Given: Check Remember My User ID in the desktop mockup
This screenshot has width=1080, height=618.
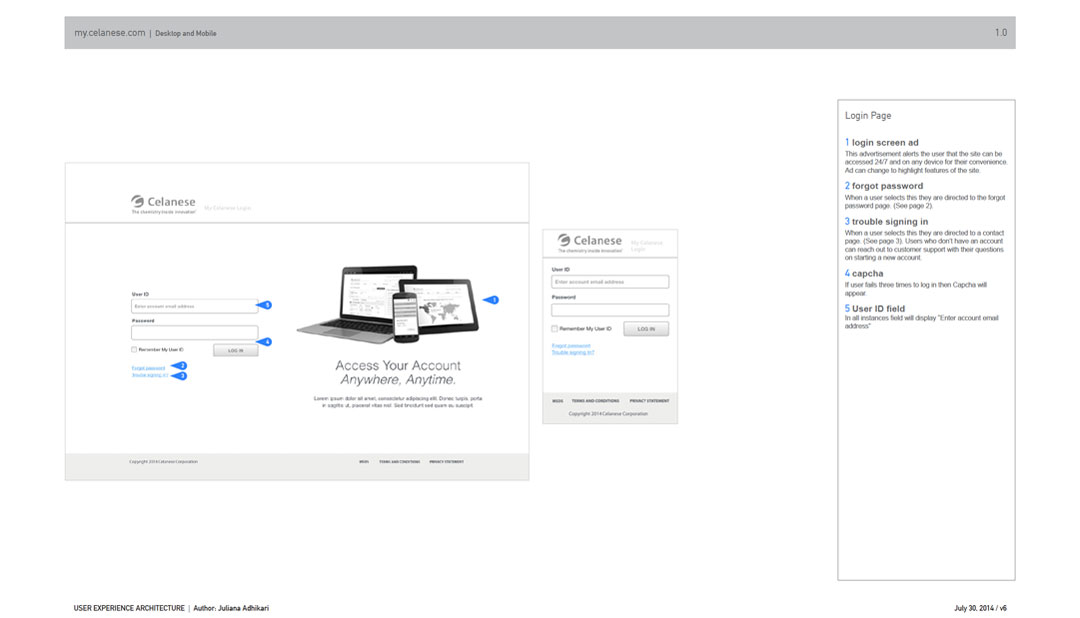Looking at the screenshot, I should point(134,350).
